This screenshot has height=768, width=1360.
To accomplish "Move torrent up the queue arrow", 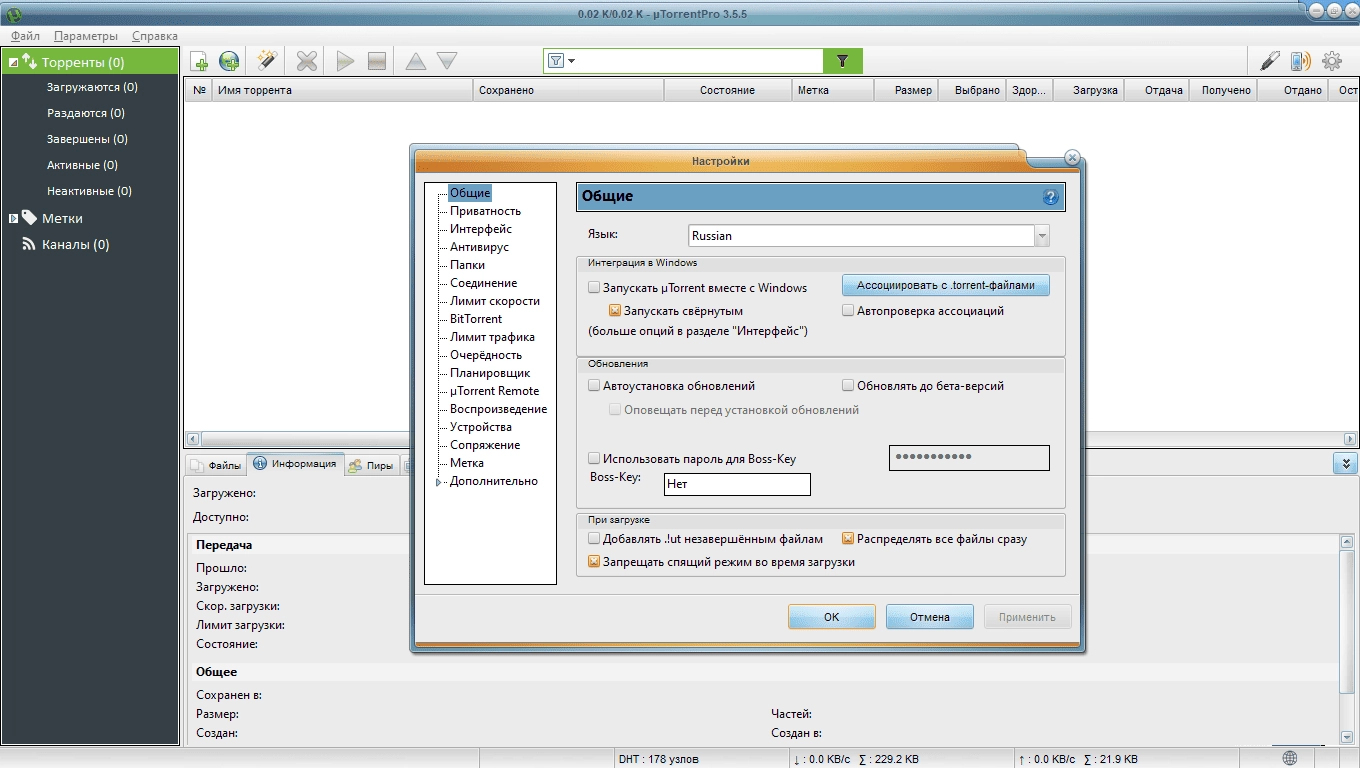I will [416, 61].
